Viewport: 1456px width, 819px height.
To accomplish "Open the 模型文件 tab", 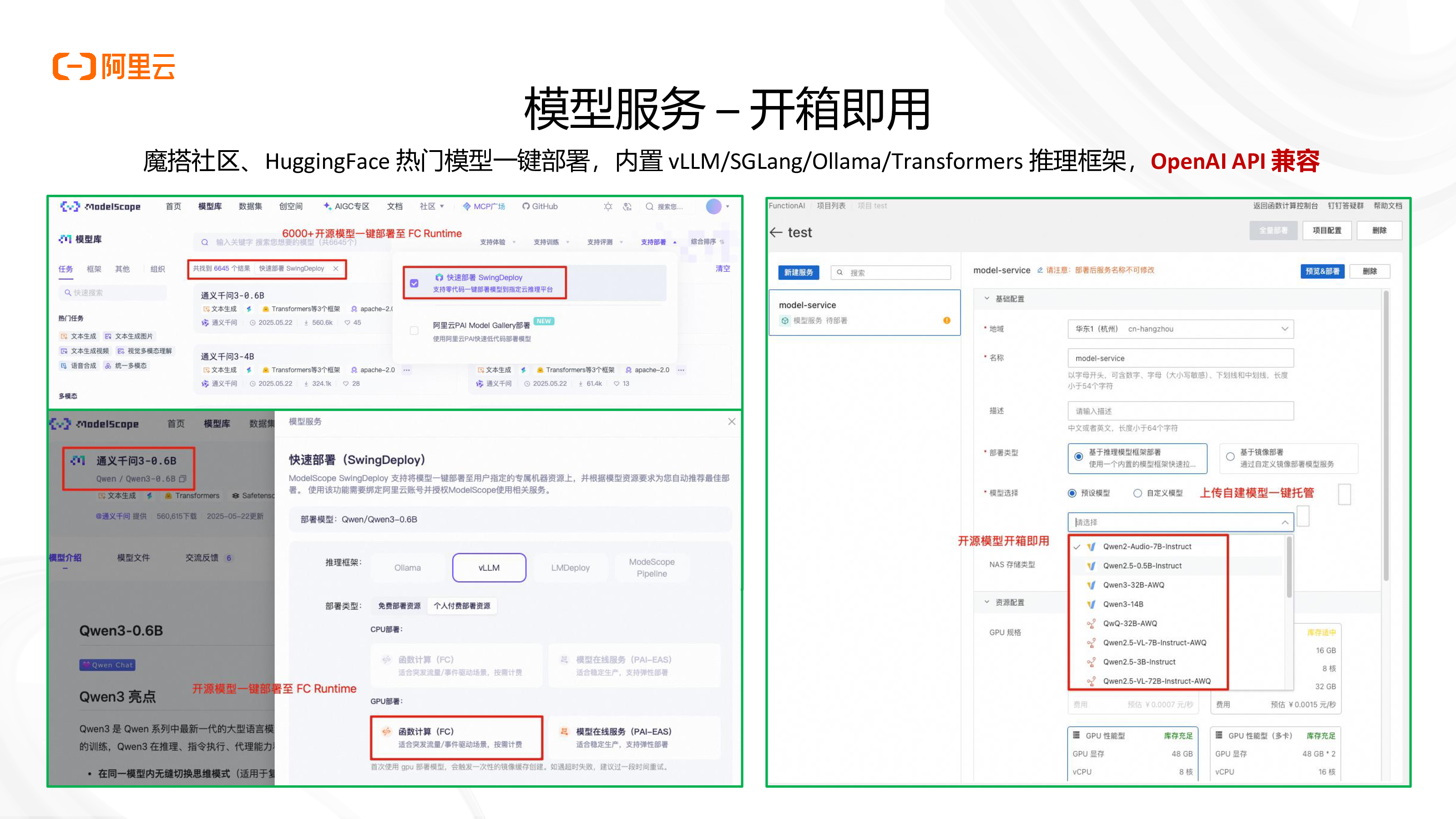I will 133,558.
